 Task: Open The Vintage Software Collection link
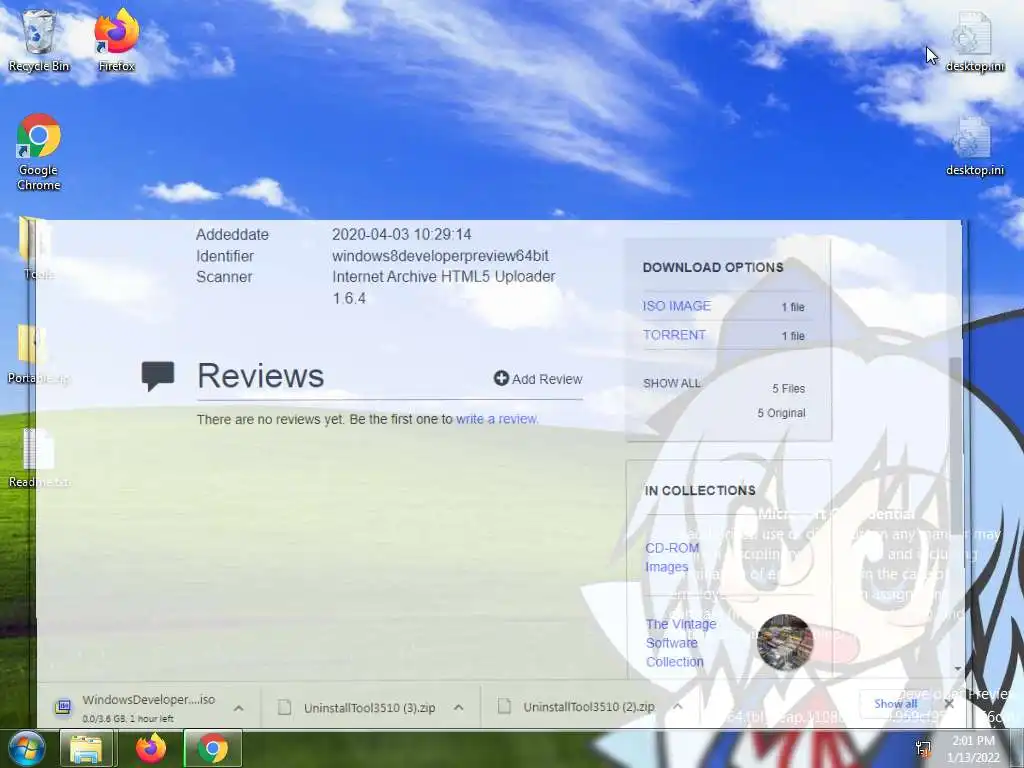pyautogui.click(x=680, y=643)
